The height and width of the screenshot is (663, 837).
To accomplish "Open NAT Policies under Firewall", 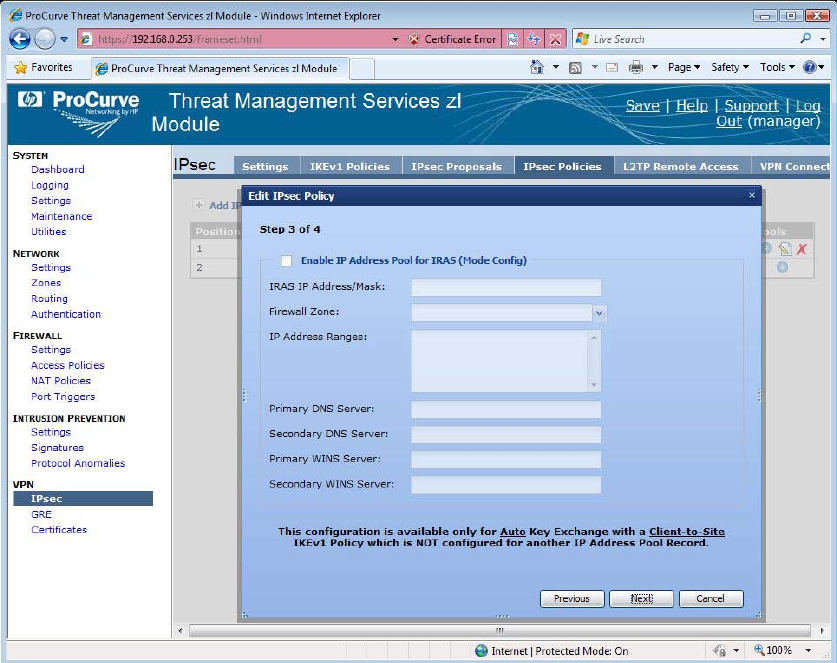I will click(x=61, y=381).
